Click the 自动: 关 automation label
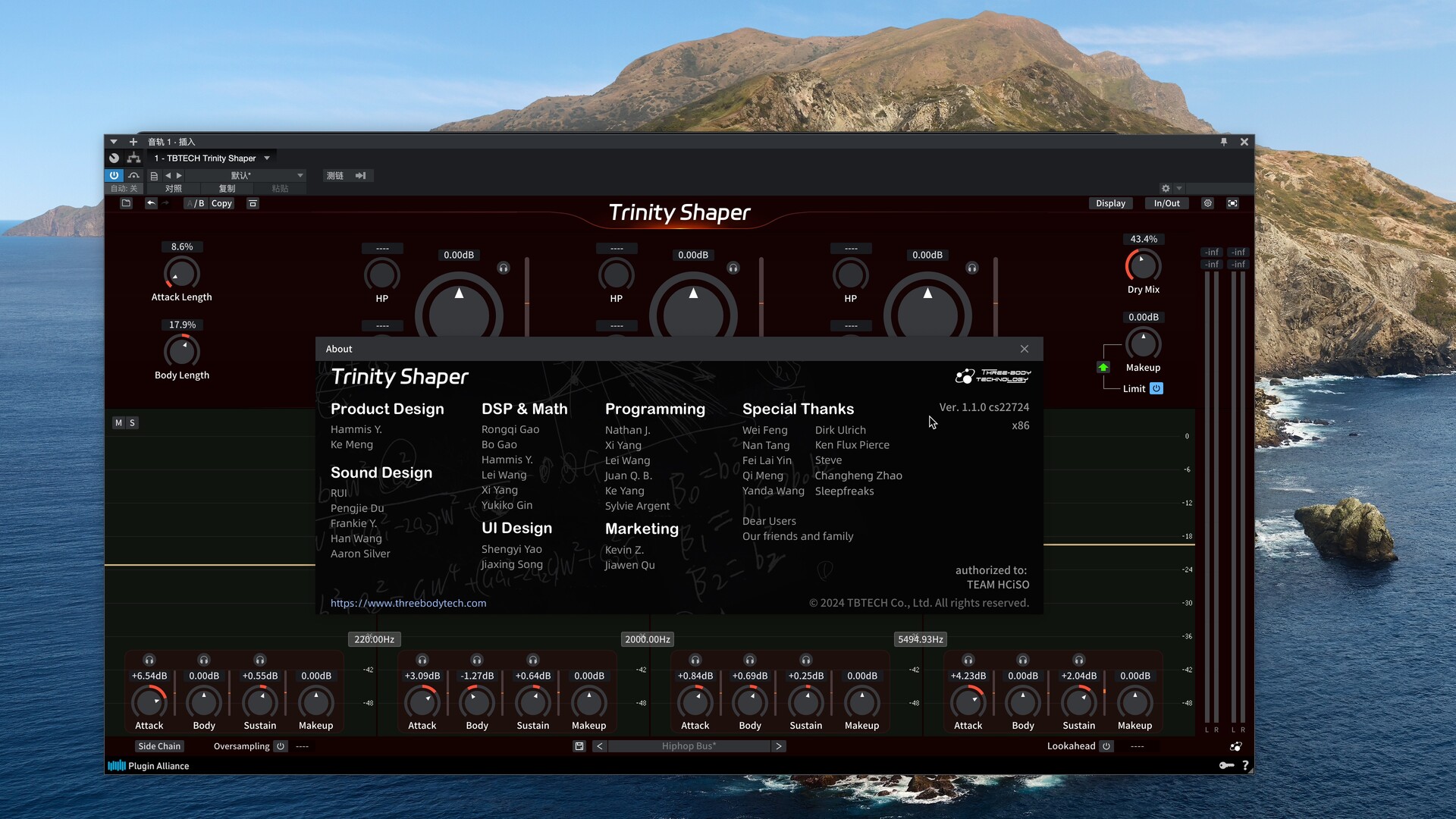The height and width of the screenshot is (819, 1456). [x=124, y=189]
